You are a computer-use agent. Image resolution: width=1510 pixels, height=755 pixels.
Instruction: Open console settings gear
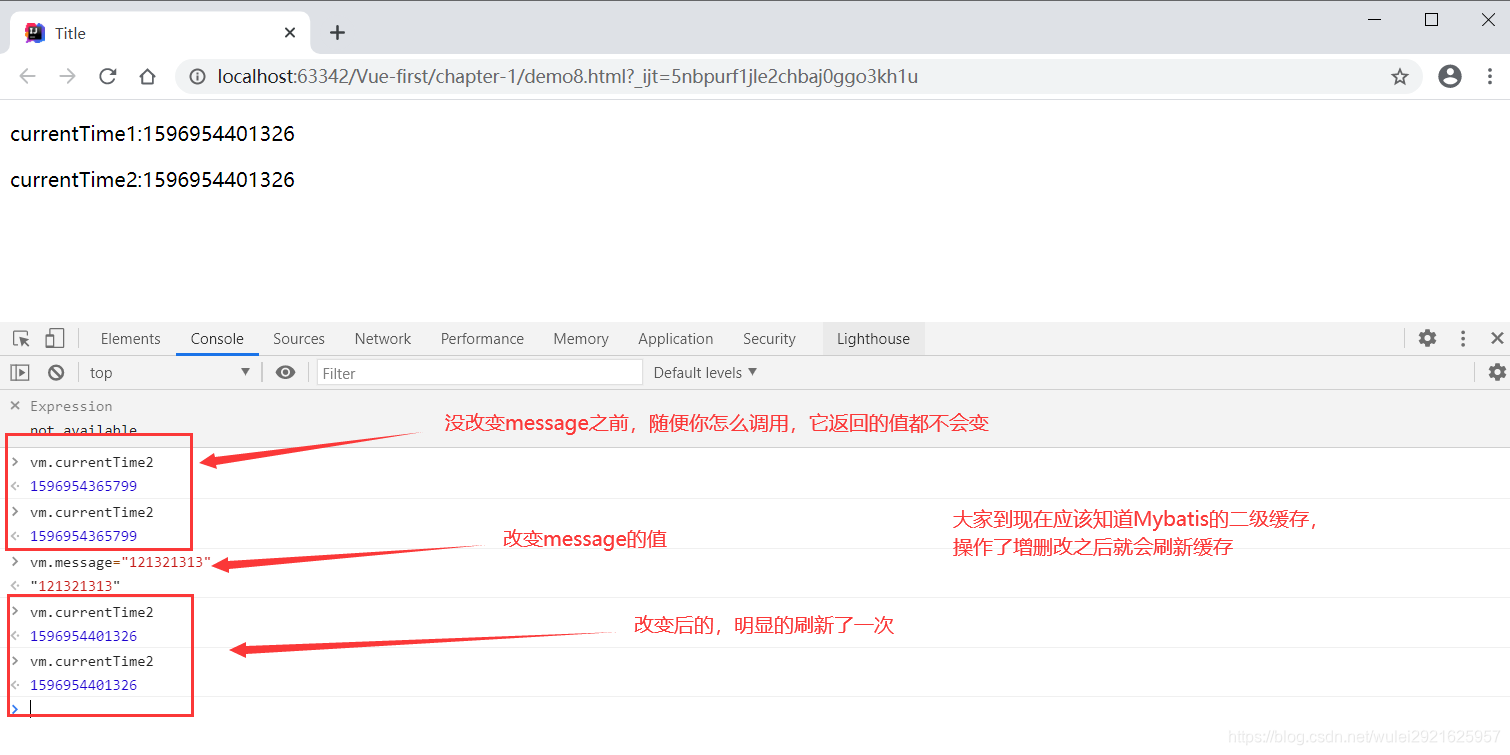pos(1497,372)
